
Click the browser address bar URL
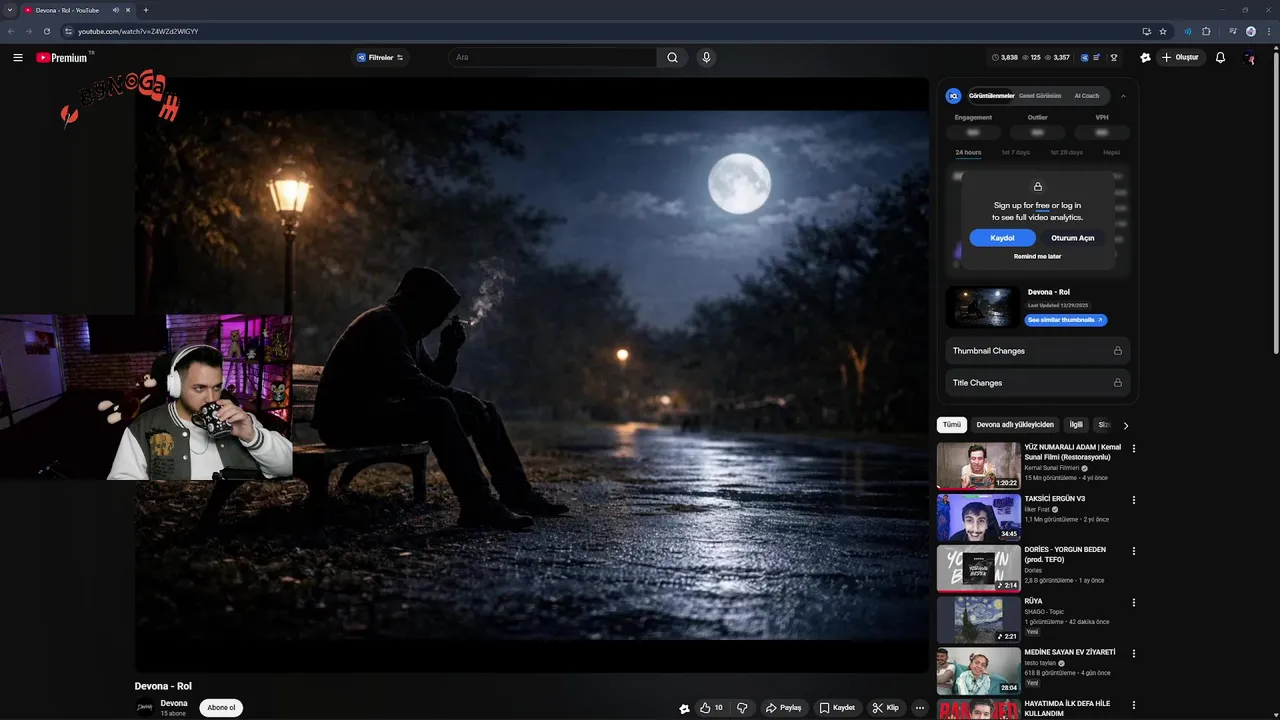tap(138, 31)
